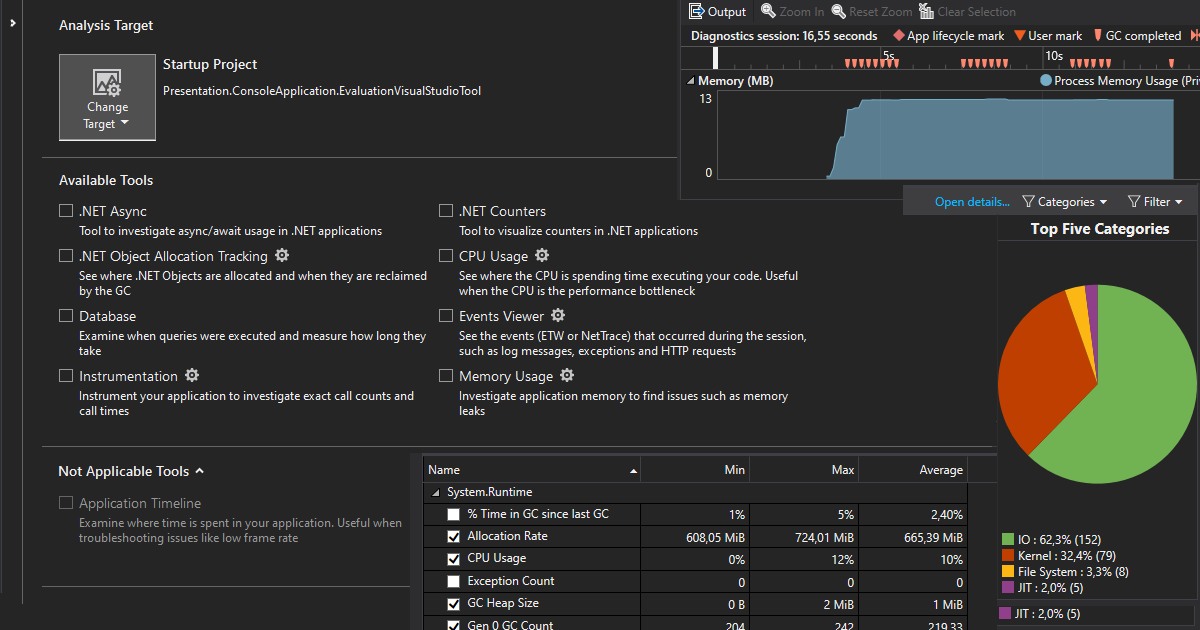Open CPU Usage tool settings gear
The height and width of the screenshot is (630, 1200).
(542, 256)
